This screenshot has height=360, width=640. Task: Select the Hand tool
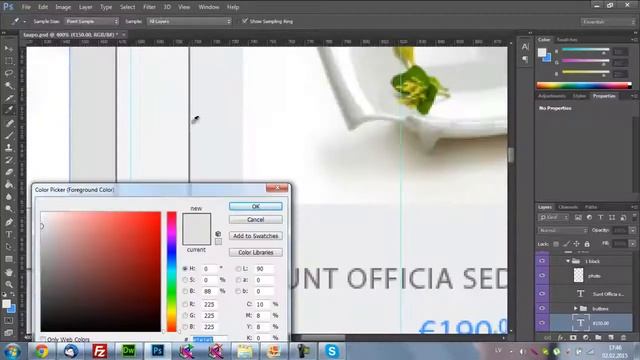tap(9, 272)
